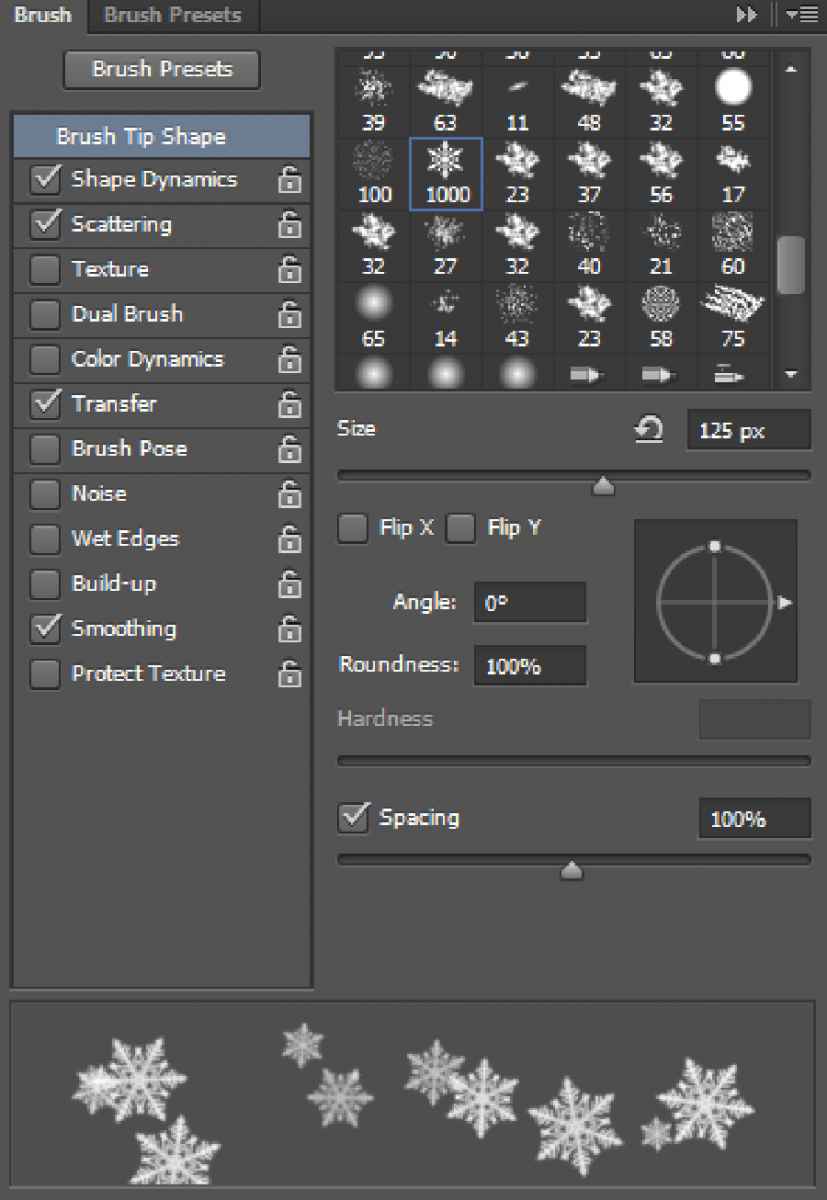
Task: Uncheck the Spacing checkbox
Action: click(x=353, y=817)
